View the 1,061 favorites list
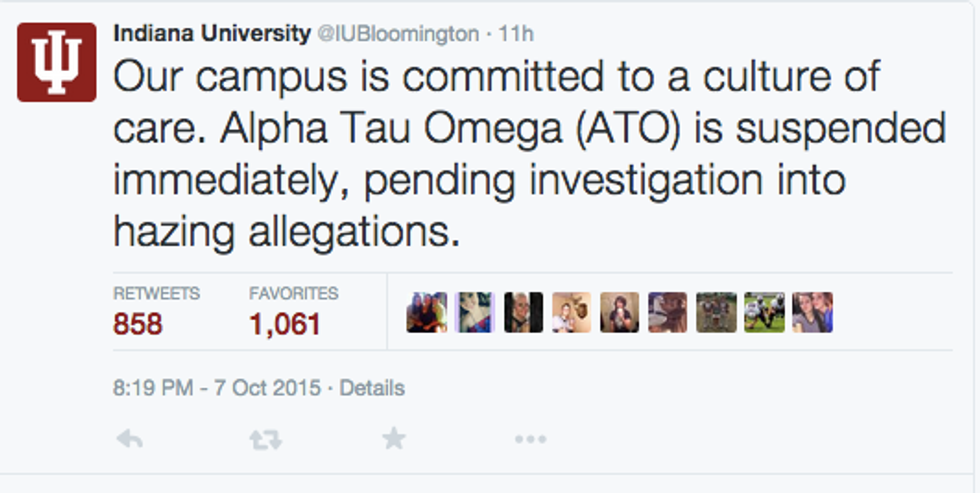The width and height of the screenshot is (980, 493). pos(285,323)
